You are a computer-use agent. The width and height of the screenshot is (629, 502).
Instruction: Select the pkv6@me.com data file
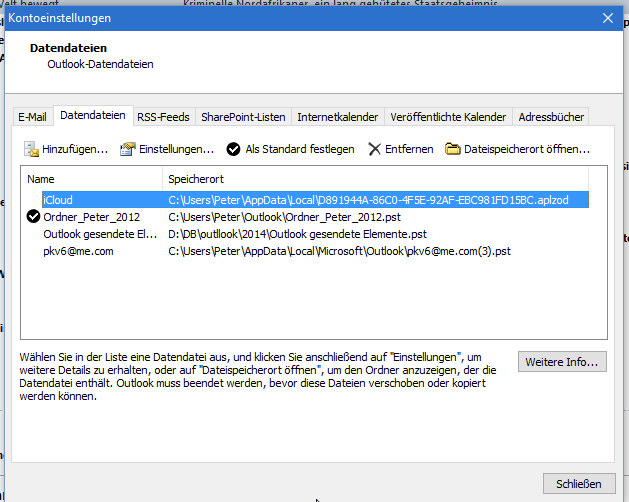click(x=78, y=251)
